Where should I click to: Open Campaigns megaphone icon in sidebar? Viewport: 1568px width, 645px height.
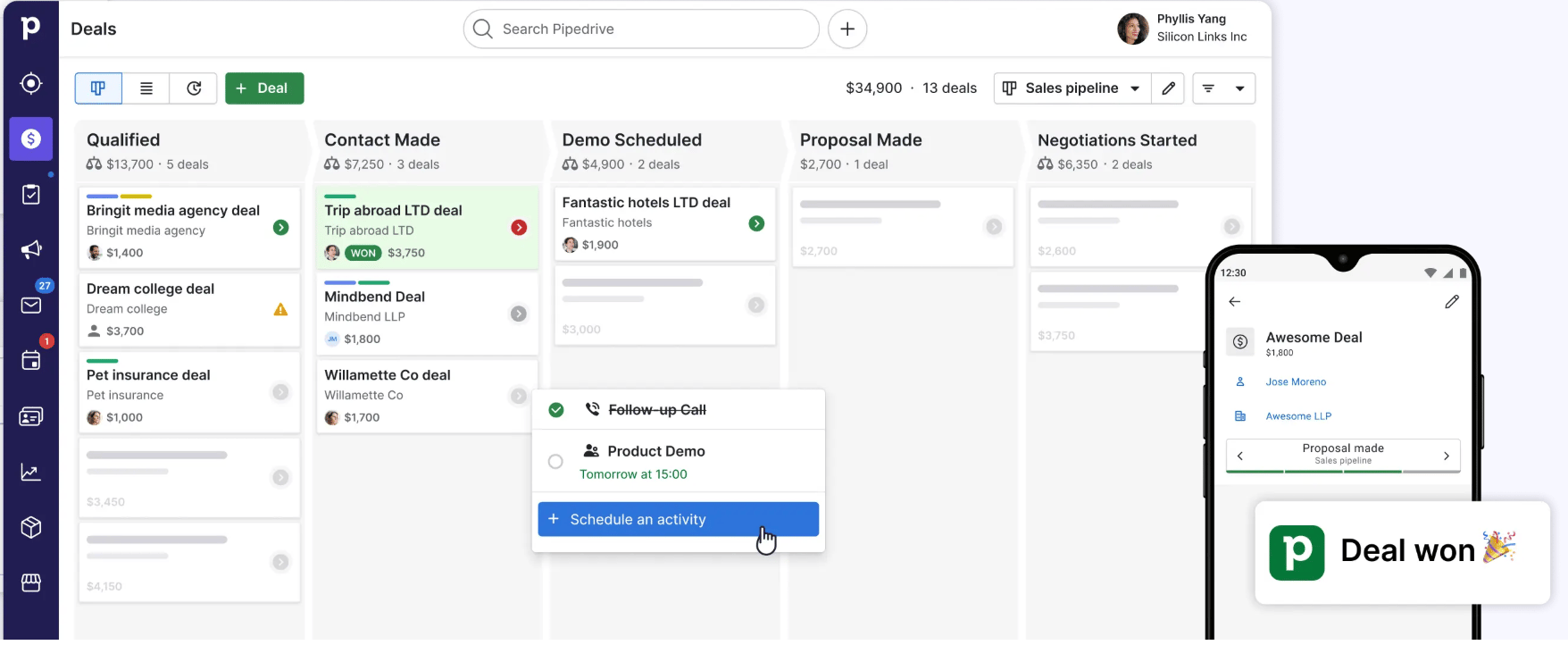(x=31, y=249)
